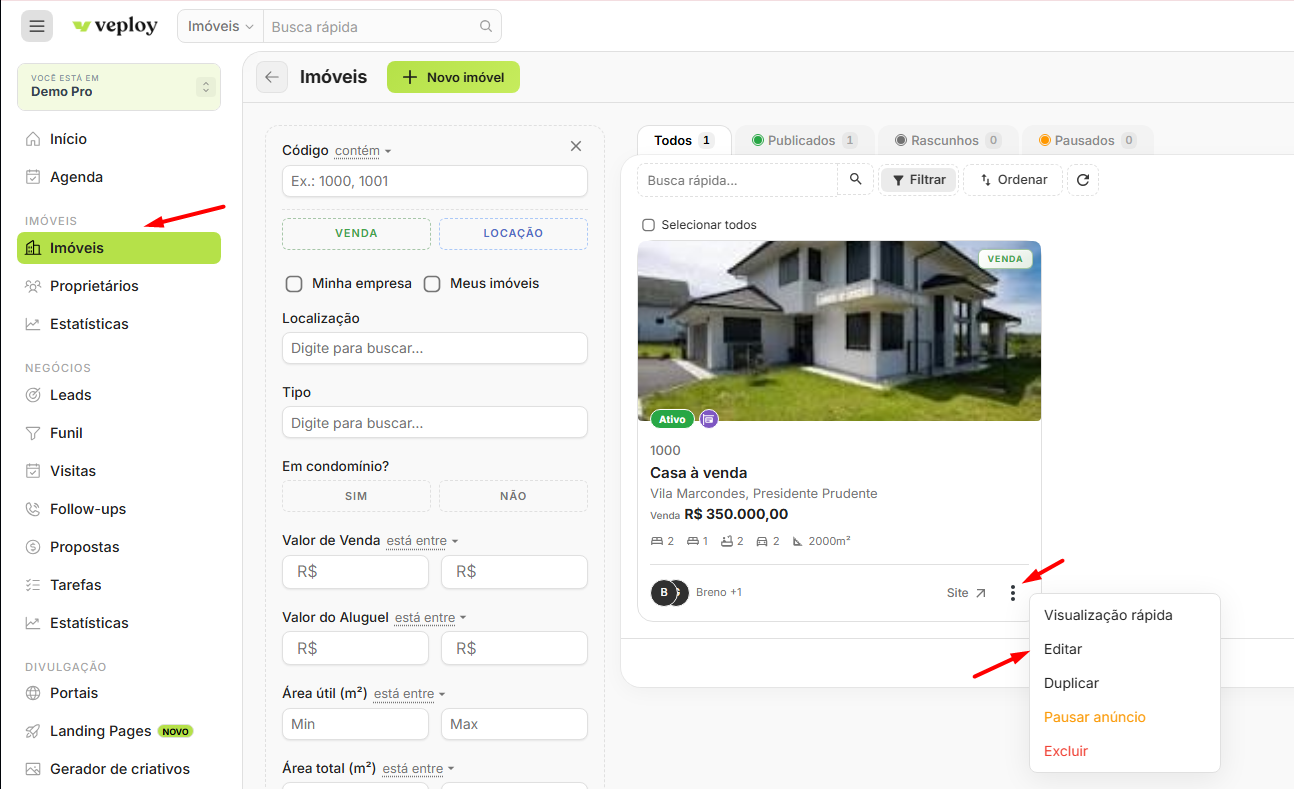Click the Tipo search combo box
The width and height of the screenshot is (1294, 789).
435,423
